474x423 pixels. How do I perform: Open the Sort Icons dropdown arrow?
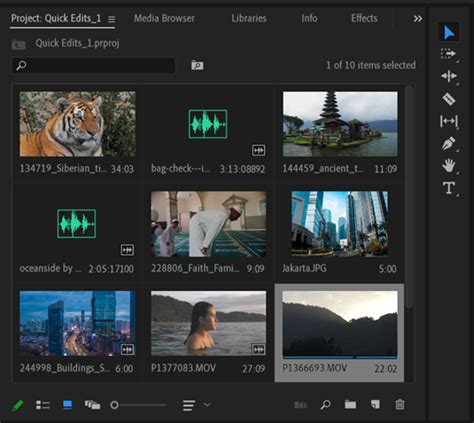coord(207,405)
